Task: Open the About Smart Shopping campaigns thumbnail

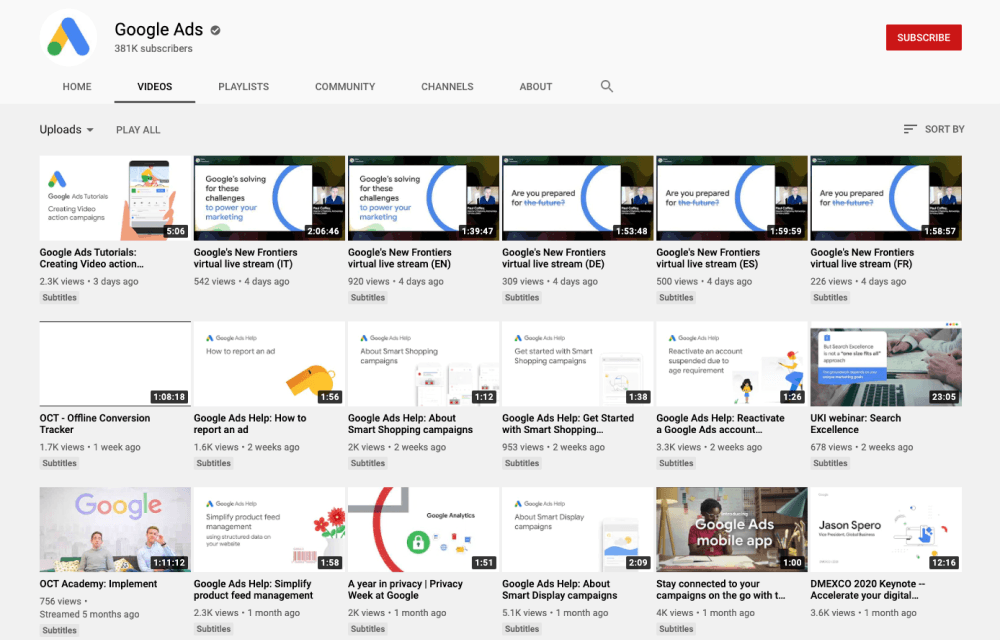Action: click(423, 364)
